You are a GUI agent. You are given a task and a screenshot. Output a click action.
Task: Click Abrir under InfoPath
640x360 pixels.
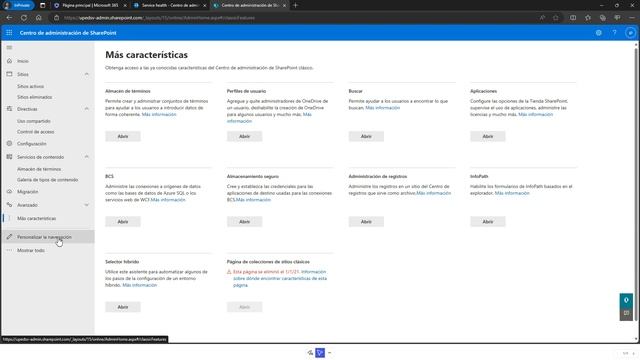click(x=488, y=222)
